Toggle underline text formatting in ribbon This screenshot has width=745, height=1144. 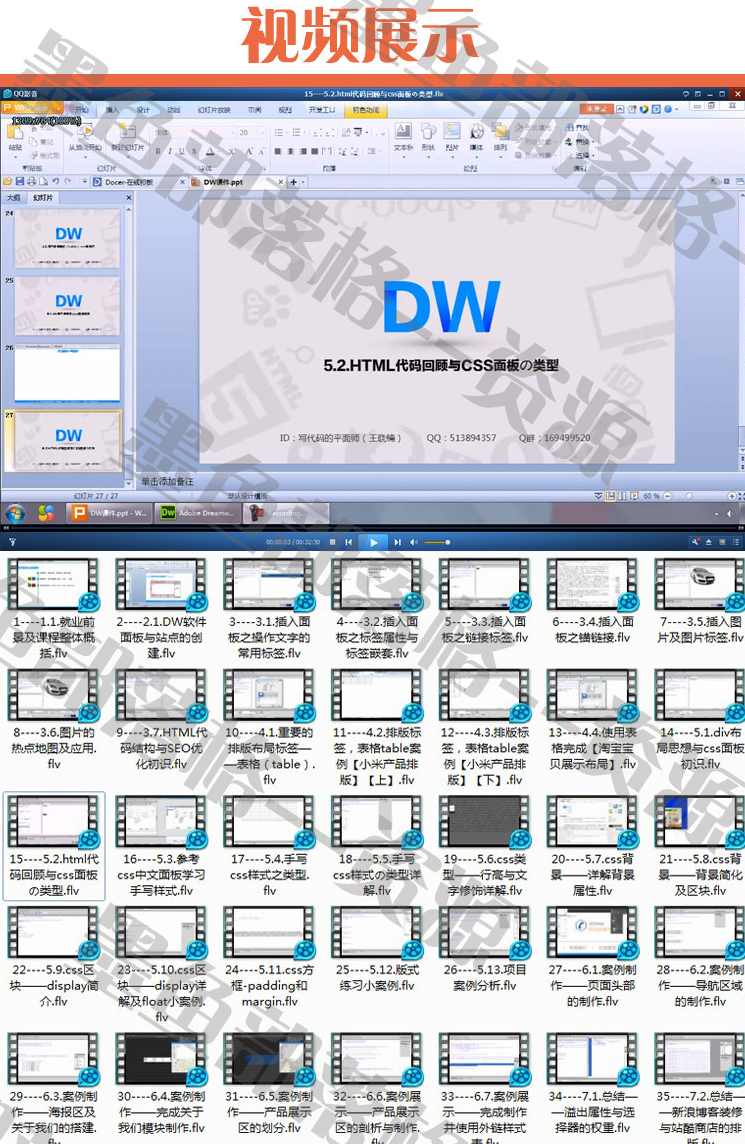[182, 152]
